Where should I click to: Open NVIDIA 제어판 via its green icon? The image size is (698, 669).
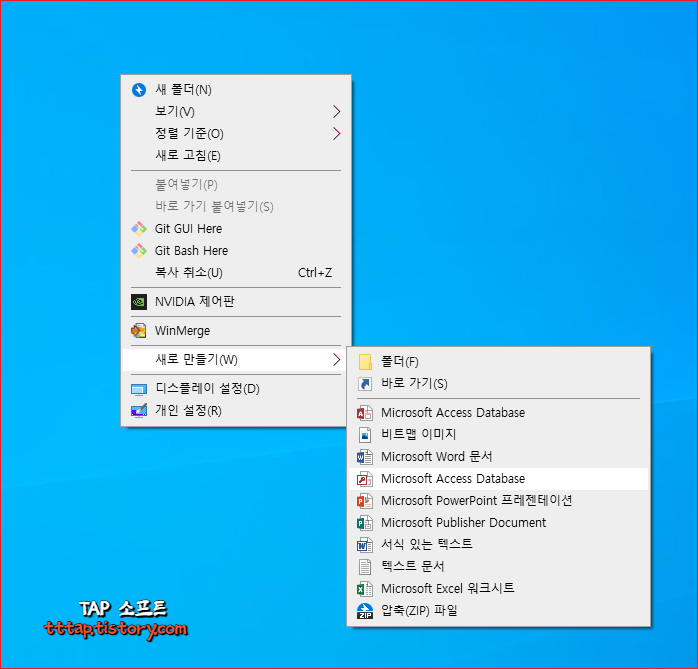(x=139, y=302)
